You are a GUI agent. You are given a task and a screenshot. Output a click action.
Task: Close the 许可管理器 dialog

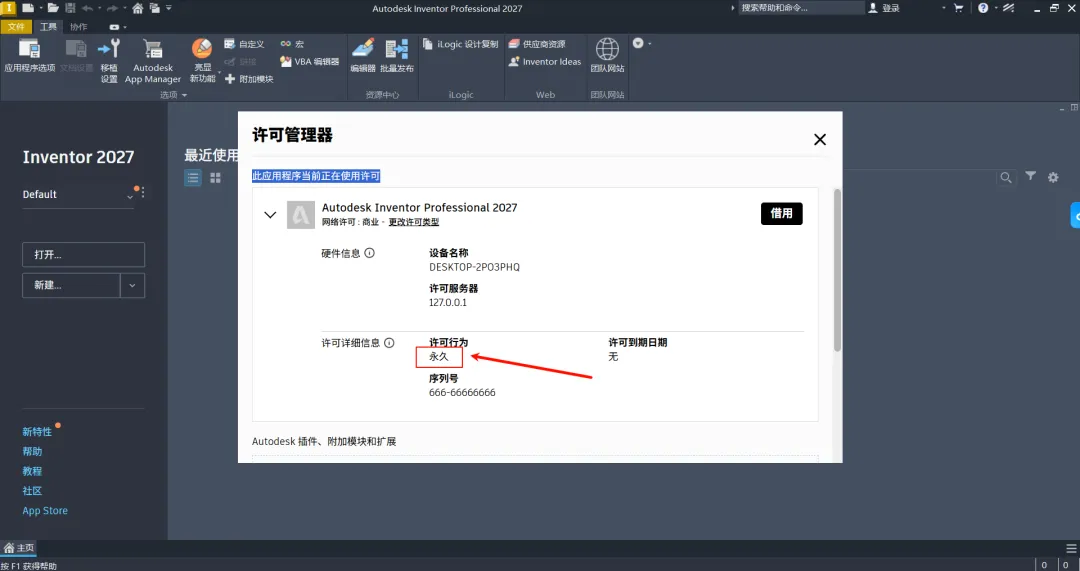coord(820,140)
